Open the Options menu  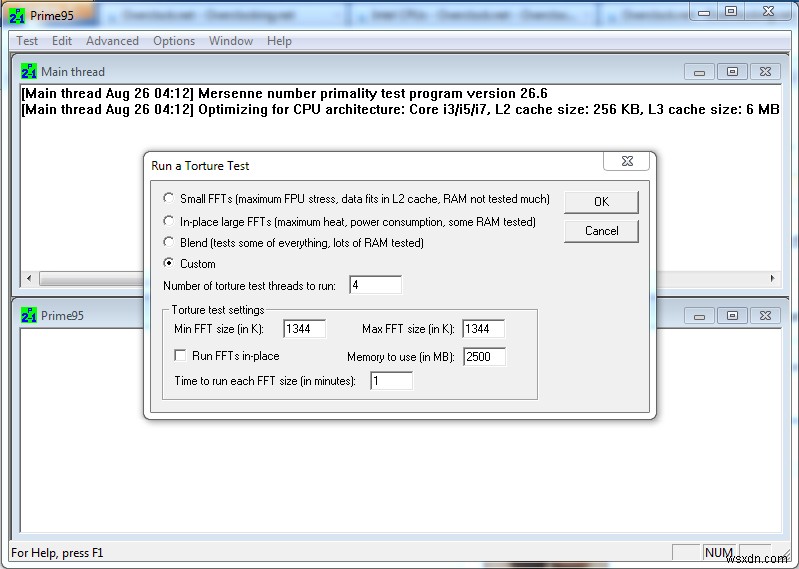[x=174, y=41]
